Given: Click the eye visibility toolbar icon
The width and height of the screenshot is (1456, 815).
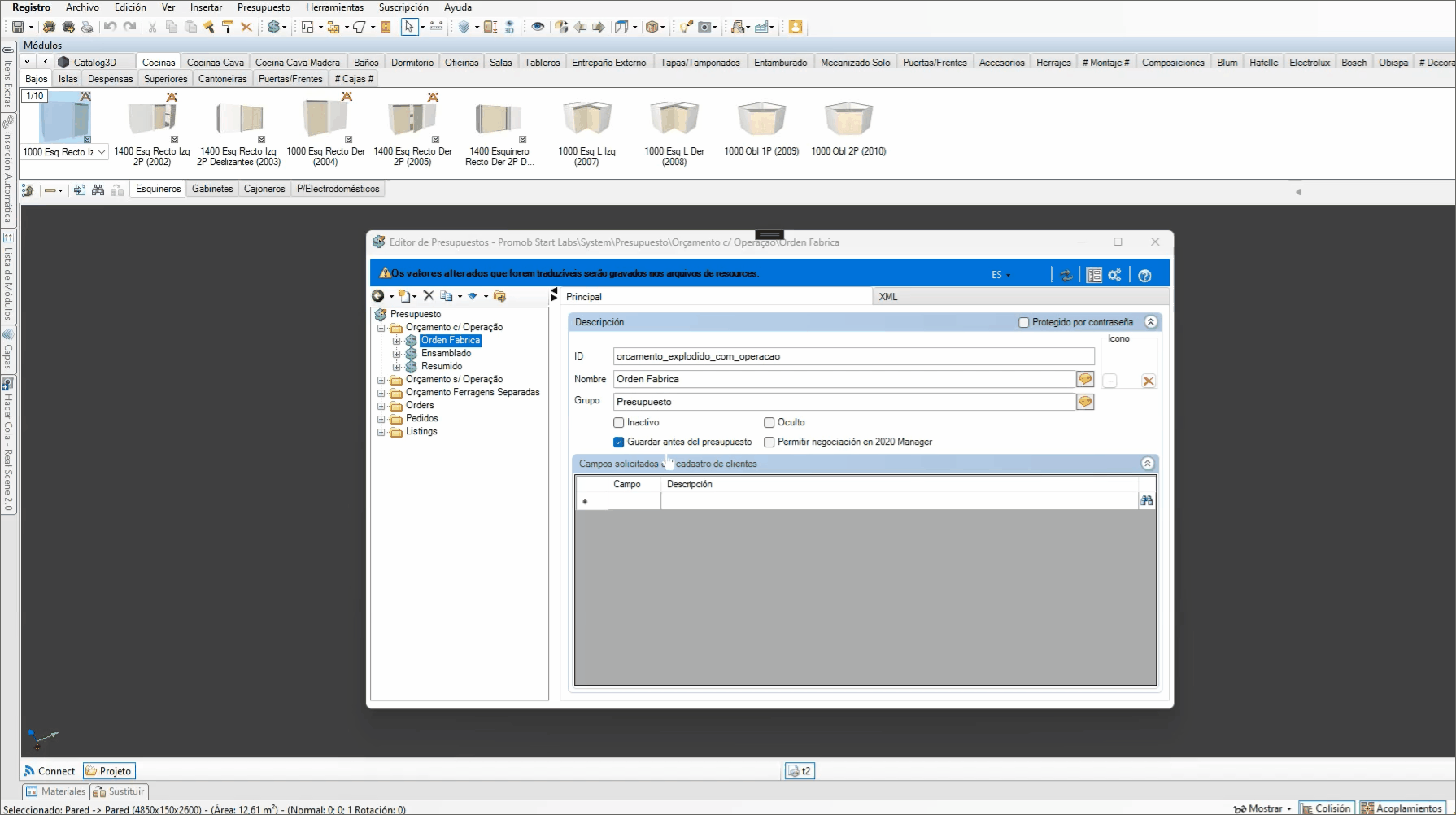Looking at the screenshot, I should (x=538, y=27).
